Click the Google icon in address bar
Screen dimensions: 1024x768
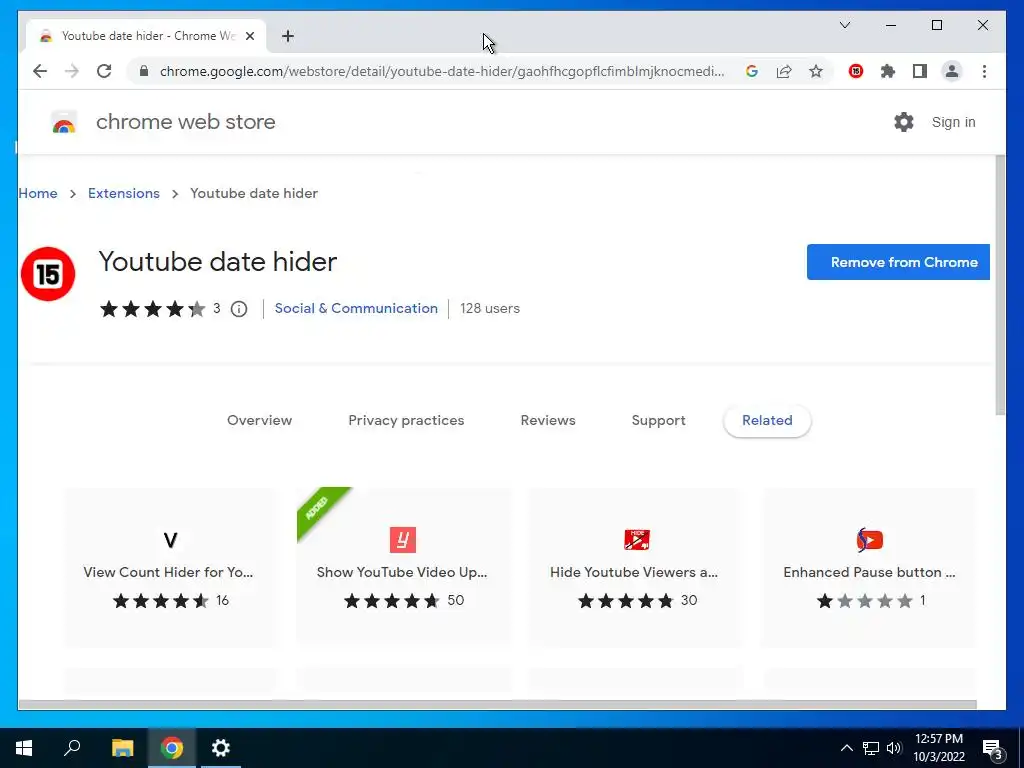click(752, 71)
